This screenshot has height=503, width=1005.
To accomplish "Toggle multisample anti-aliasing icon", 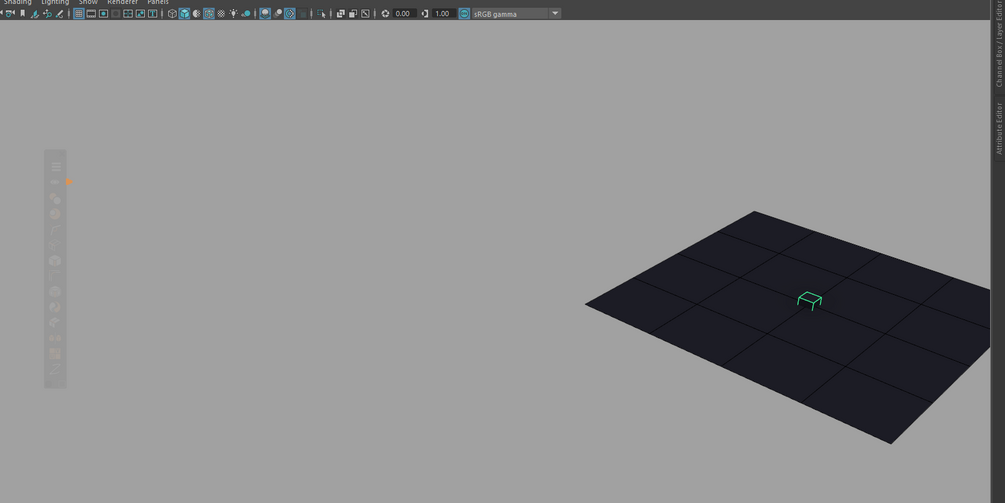I will tap(290, 13).
